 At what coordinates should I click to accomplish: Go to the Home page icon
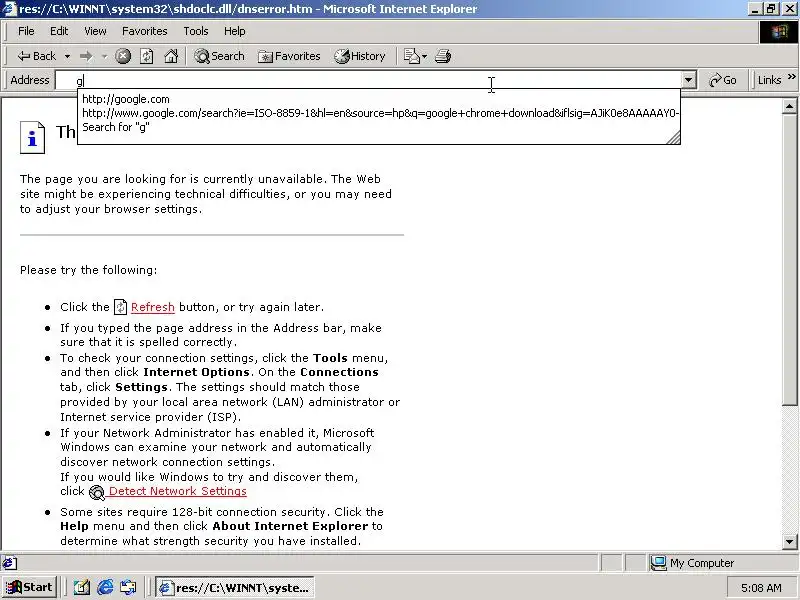[171, 56]
